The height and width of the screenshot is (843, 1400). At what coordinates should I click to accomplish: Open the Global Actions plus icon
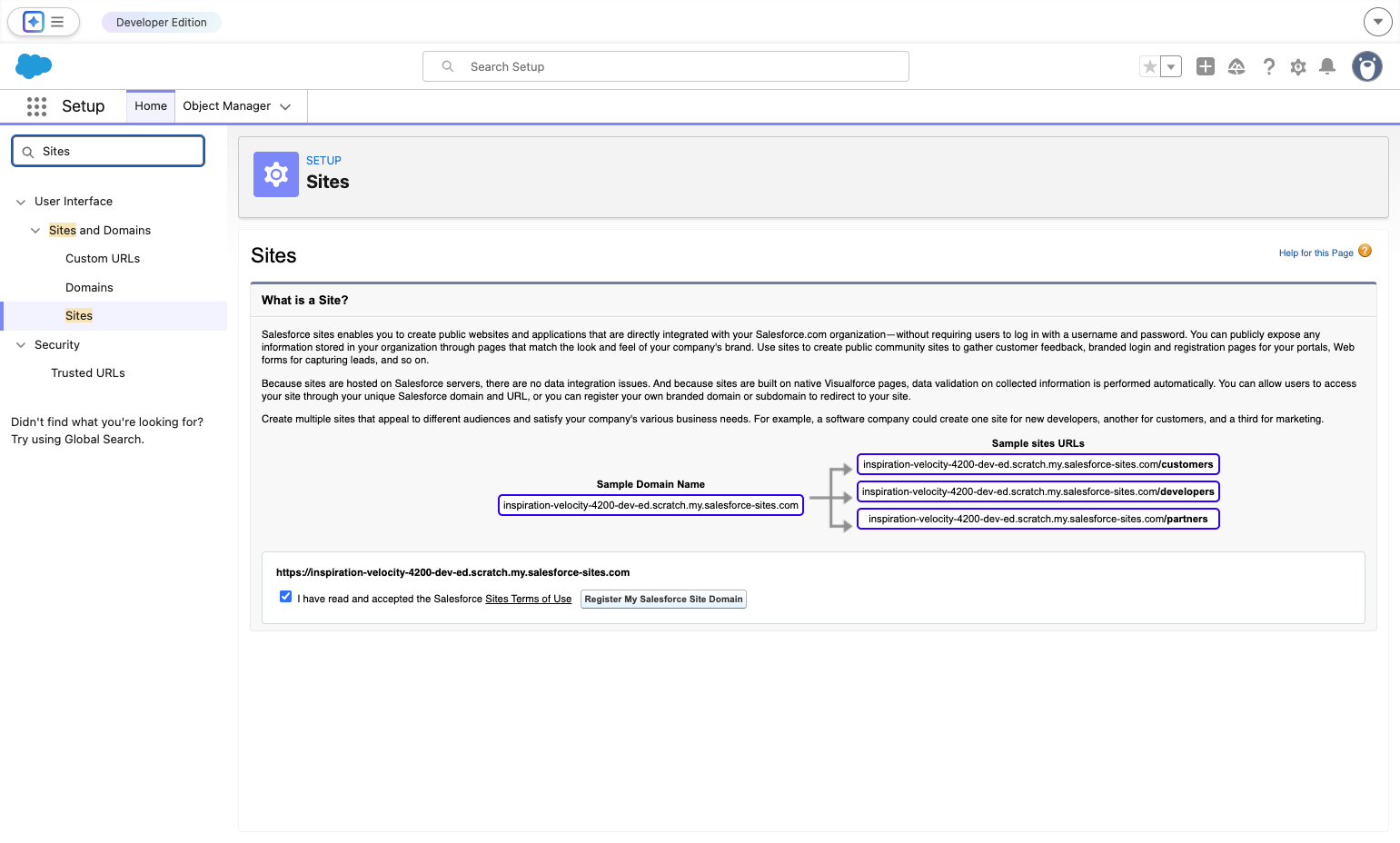pos(1206,66)
